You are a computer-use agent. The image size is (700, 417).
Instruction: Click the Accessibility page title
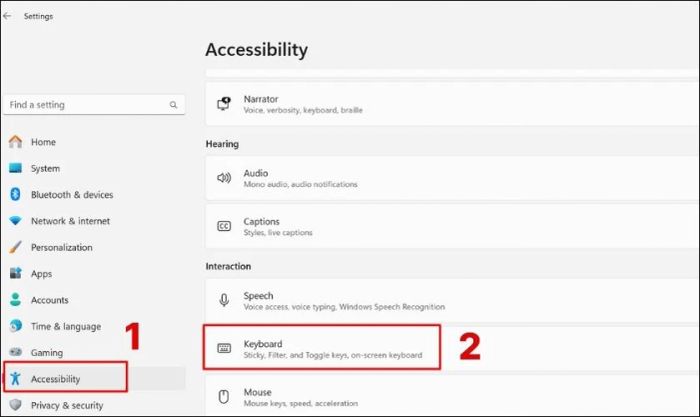(x=257, y=50)
